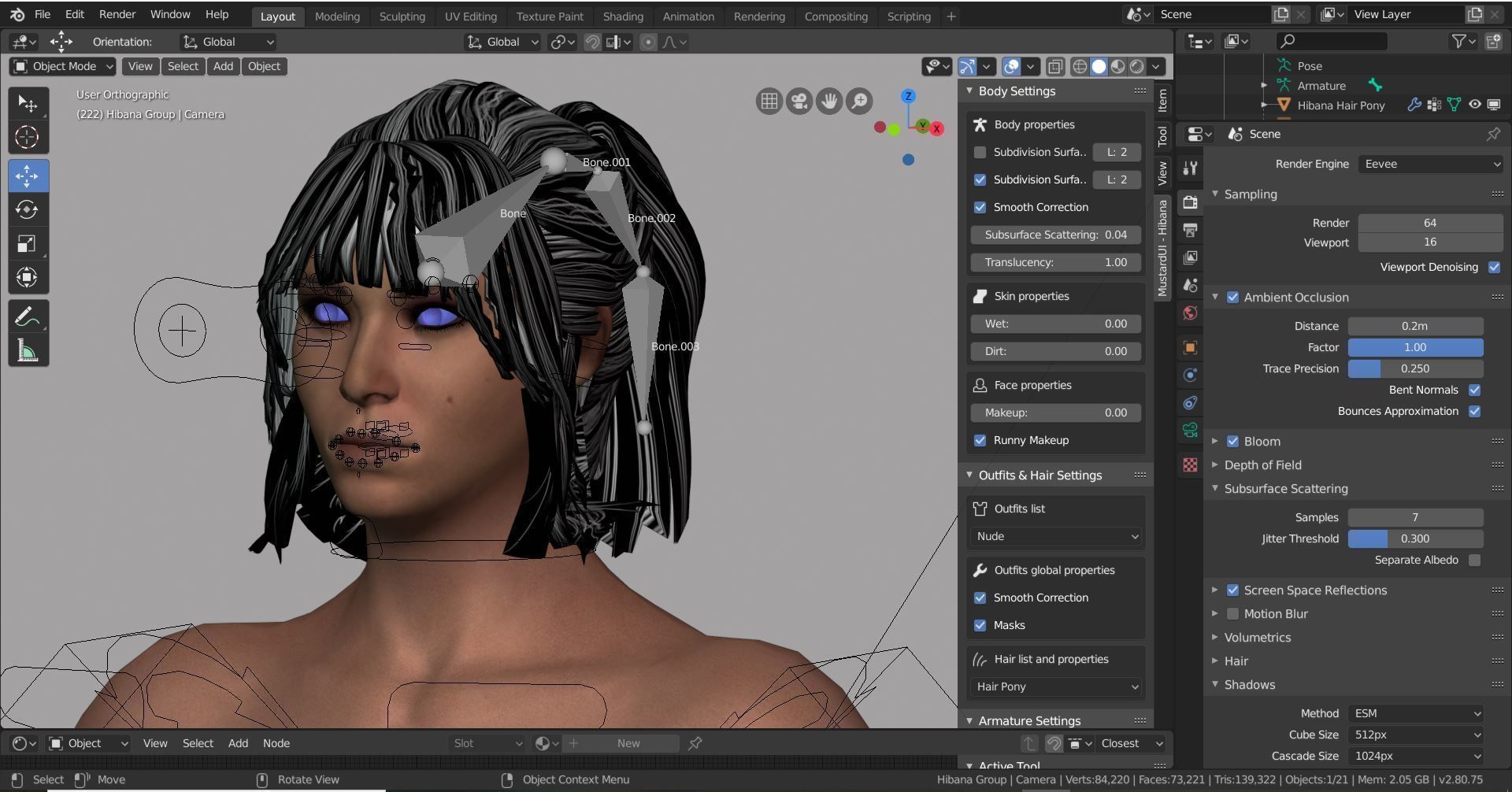This screenshot has height=792, width=1512.
Task: Open the File menu
Action: tap(43, 14)
